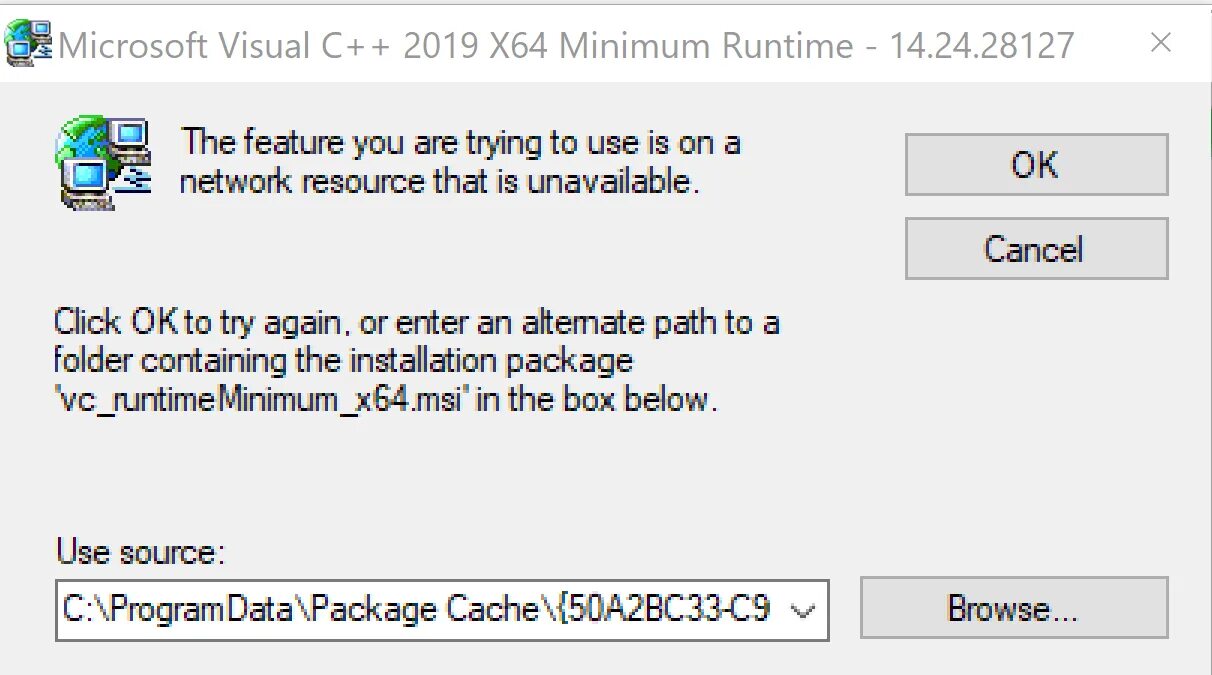Click the Microsoft Visual C++ 2019 title text
The image size is (1212, 675).
click(270, 45)
